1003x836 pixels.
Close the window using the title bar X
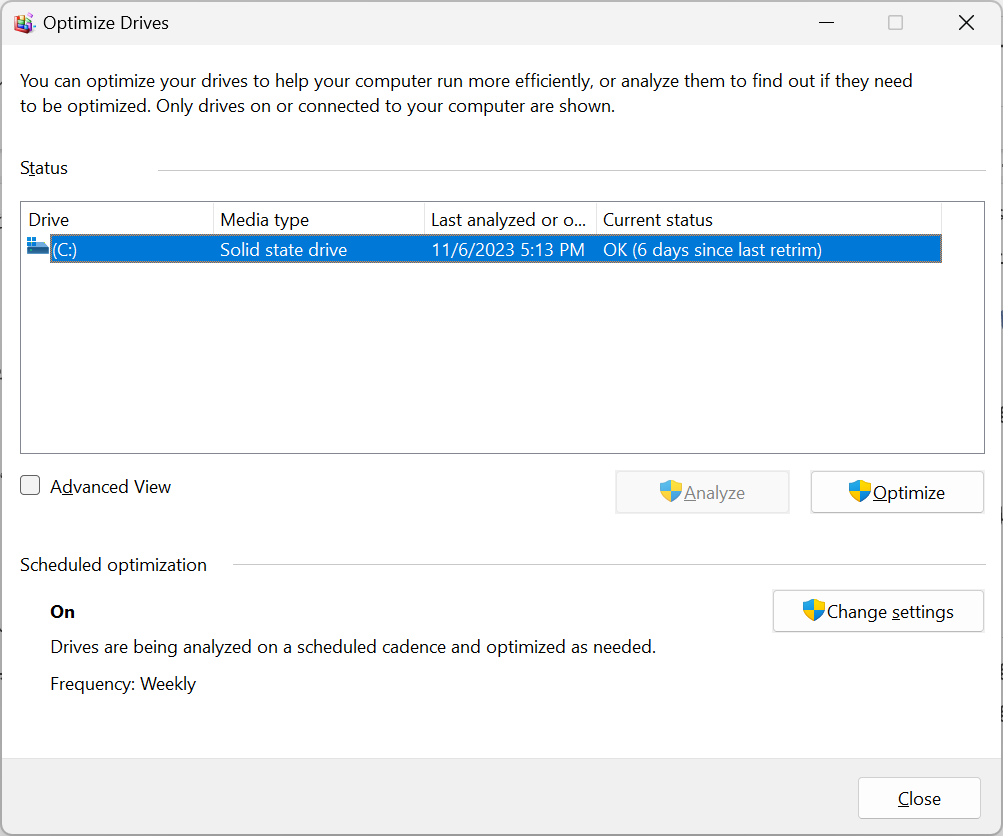(966, 23)
